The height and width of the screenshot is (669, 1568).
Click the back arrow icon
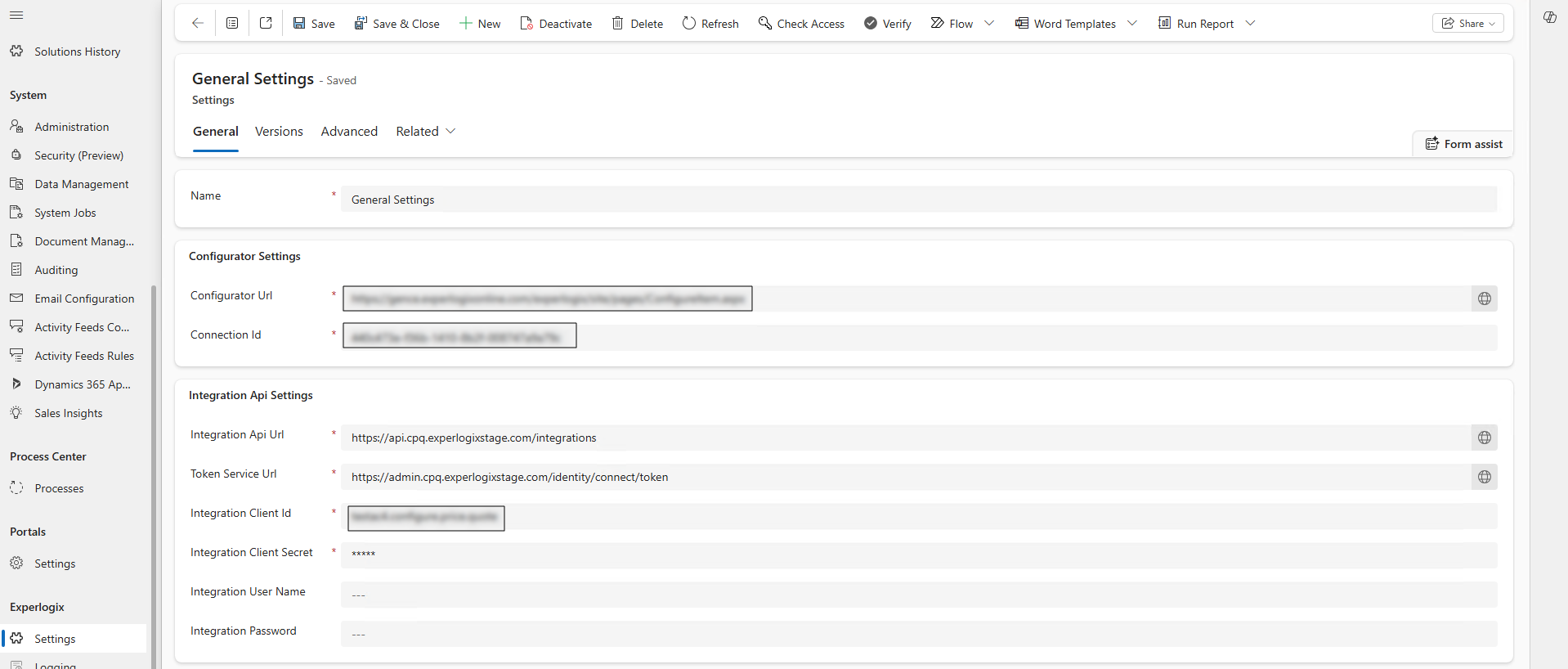(x=197, y=23)
